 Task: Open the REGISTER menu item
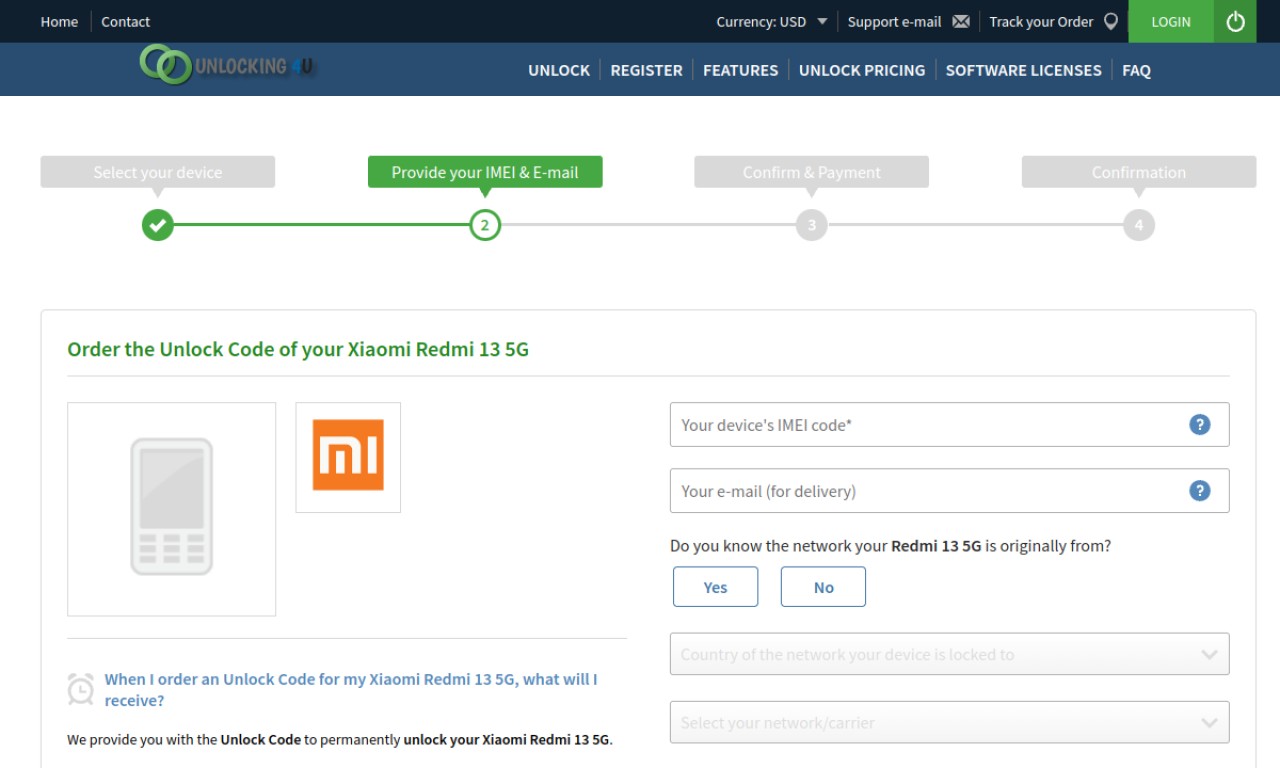[x=647, y=70]
